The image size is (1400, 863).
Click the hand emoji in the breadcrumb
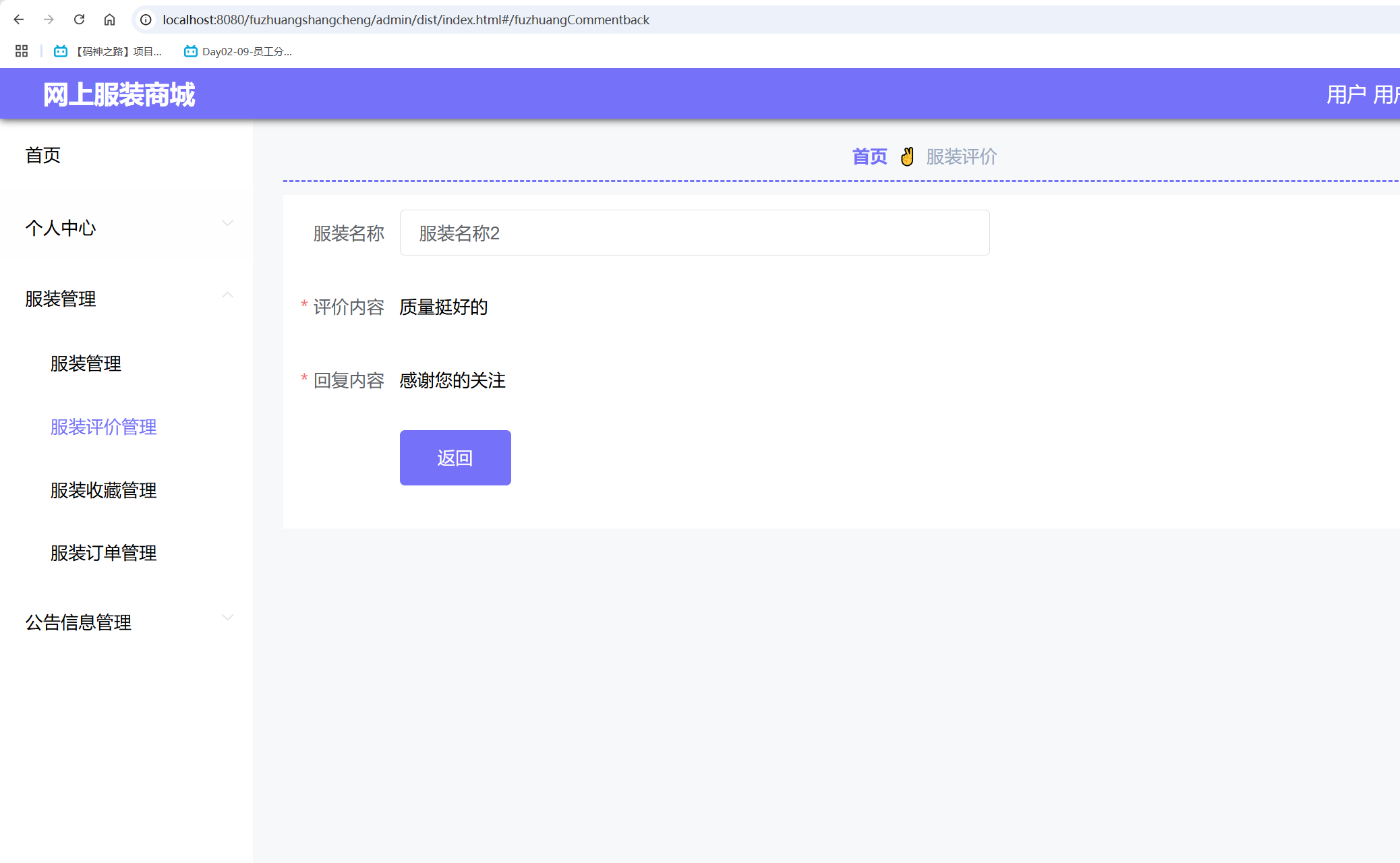point(907,156)
